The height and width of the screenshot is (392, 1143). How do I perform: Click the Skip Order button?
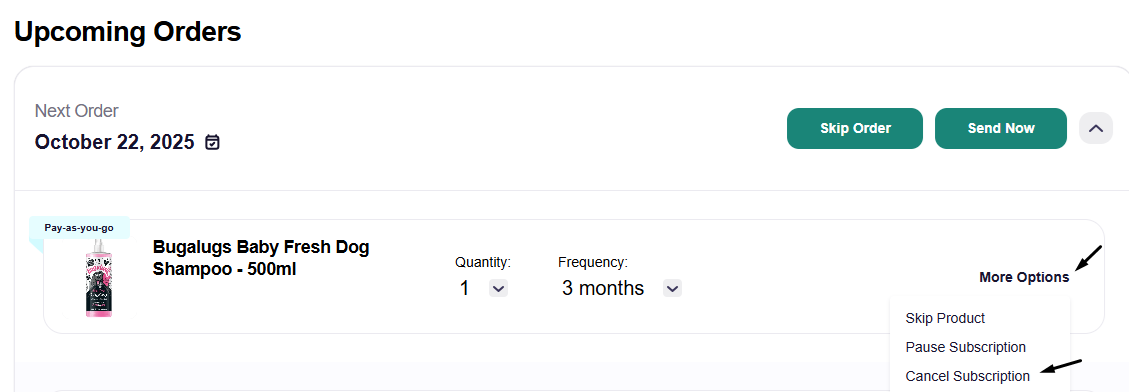point(855,128)
